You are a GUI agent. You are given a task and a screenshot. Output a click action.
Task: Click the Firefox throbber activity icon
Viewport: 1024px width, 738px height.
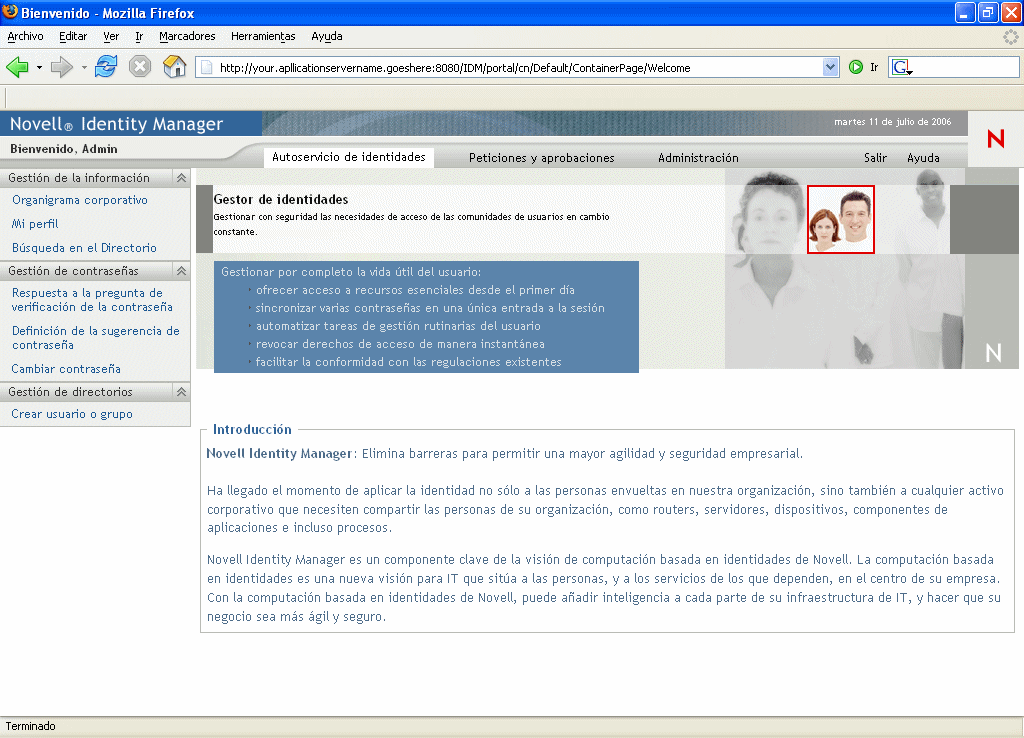[1010, 37]
